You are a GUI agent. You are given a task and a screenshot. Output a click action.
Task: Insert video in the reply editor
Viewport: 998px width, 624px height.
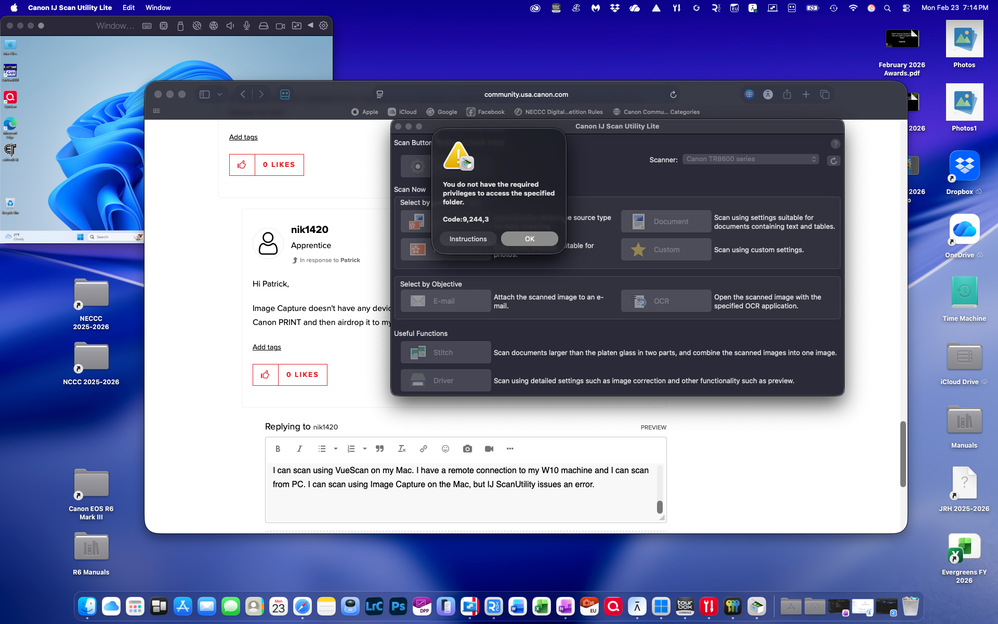[489, 449]
